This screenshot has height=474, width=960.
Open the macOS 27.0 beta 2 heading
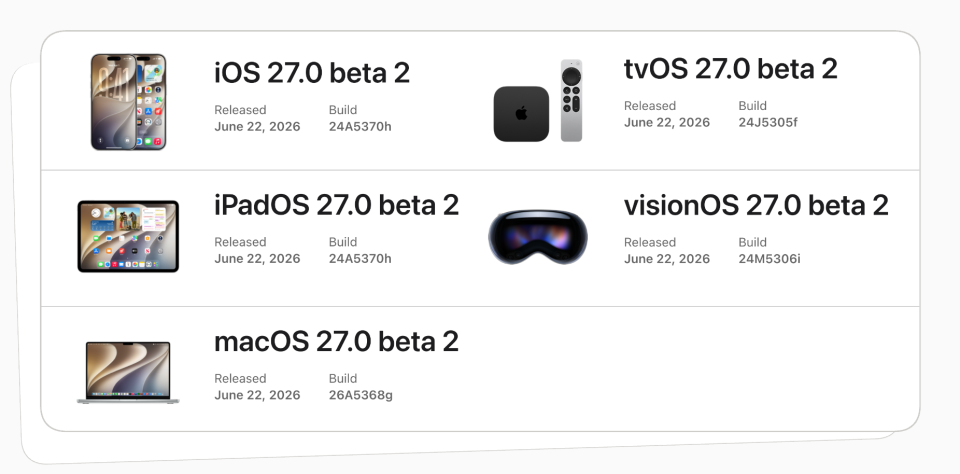pos(336,341)
